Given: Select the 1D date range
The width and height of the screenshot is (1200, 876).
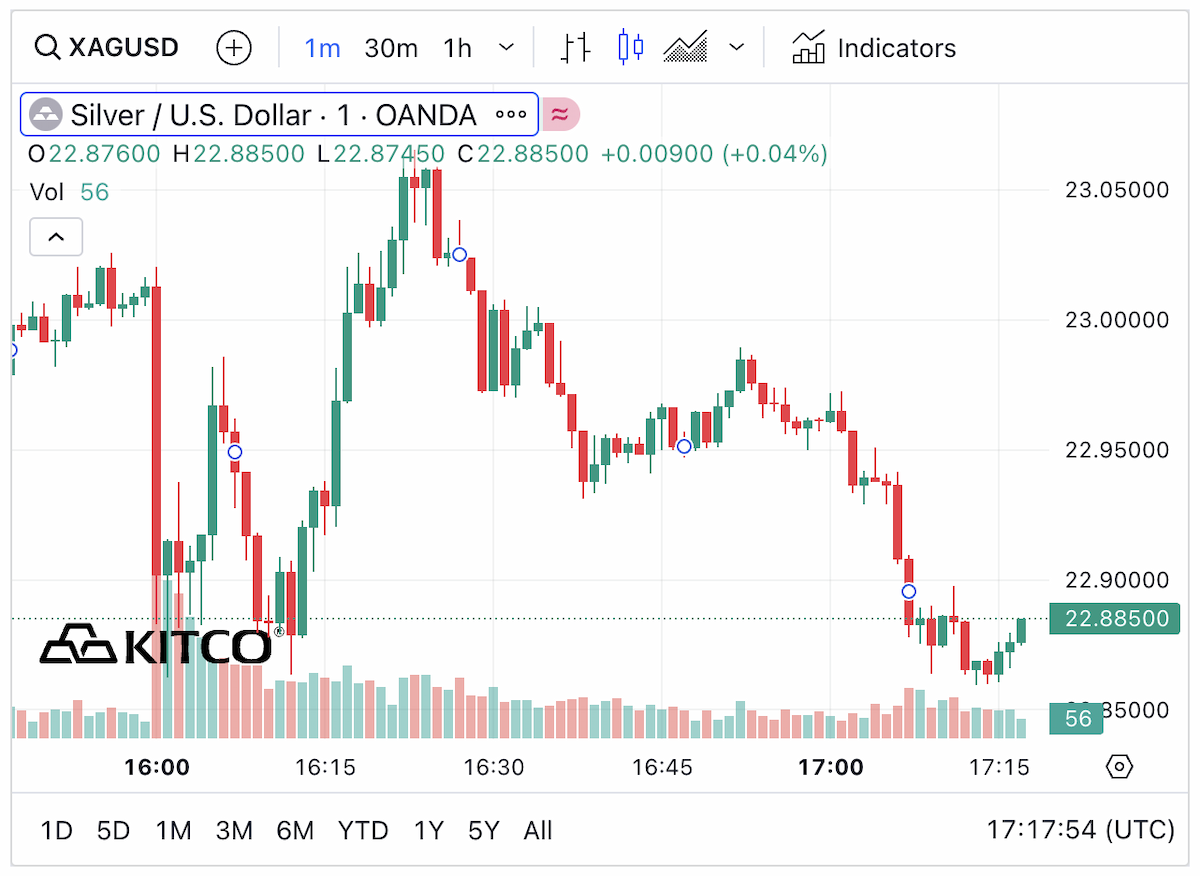Looking at the screenshot, I should (57, 830).
